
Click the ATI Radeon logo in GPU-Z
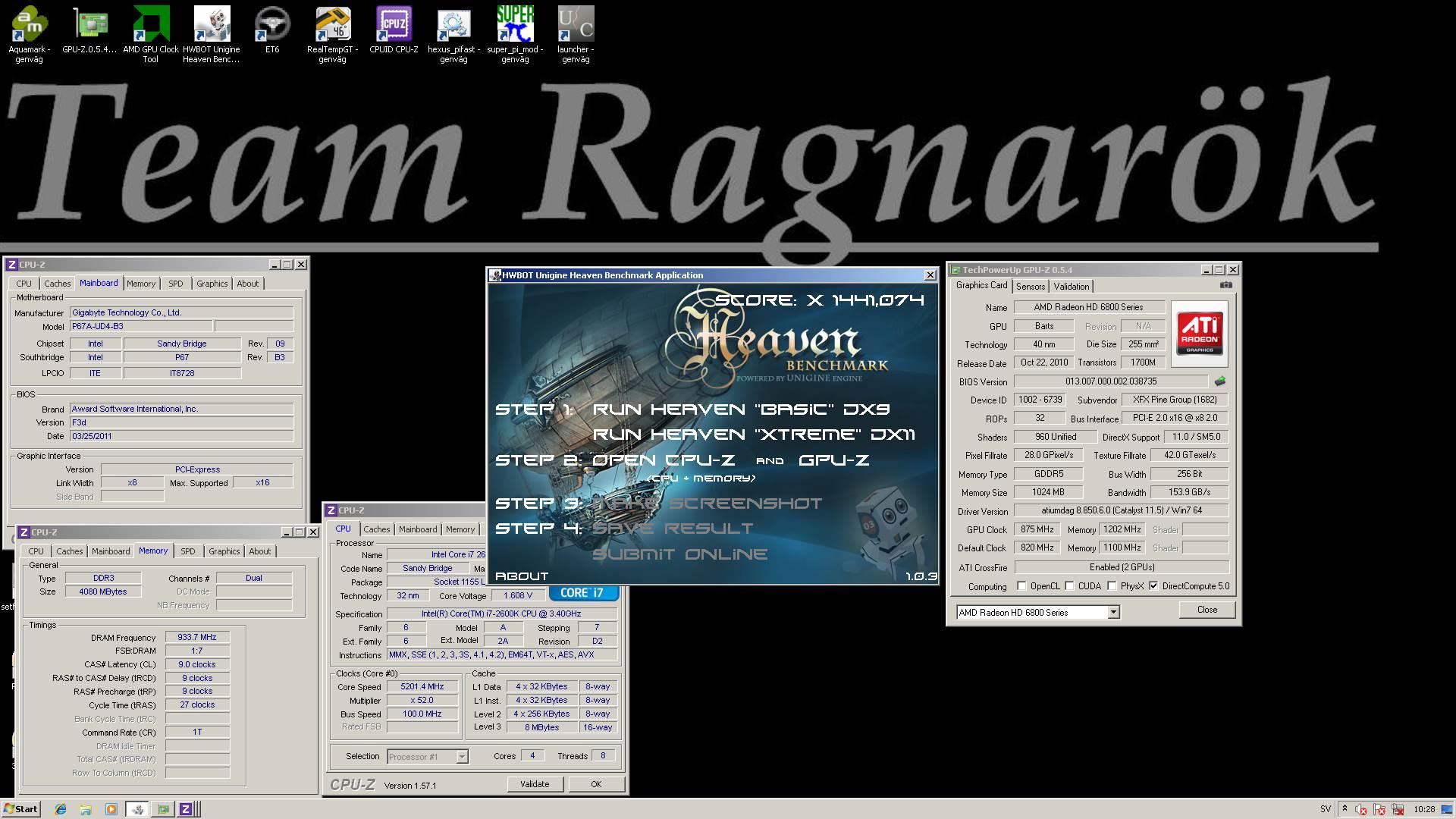coord(1200,334)
